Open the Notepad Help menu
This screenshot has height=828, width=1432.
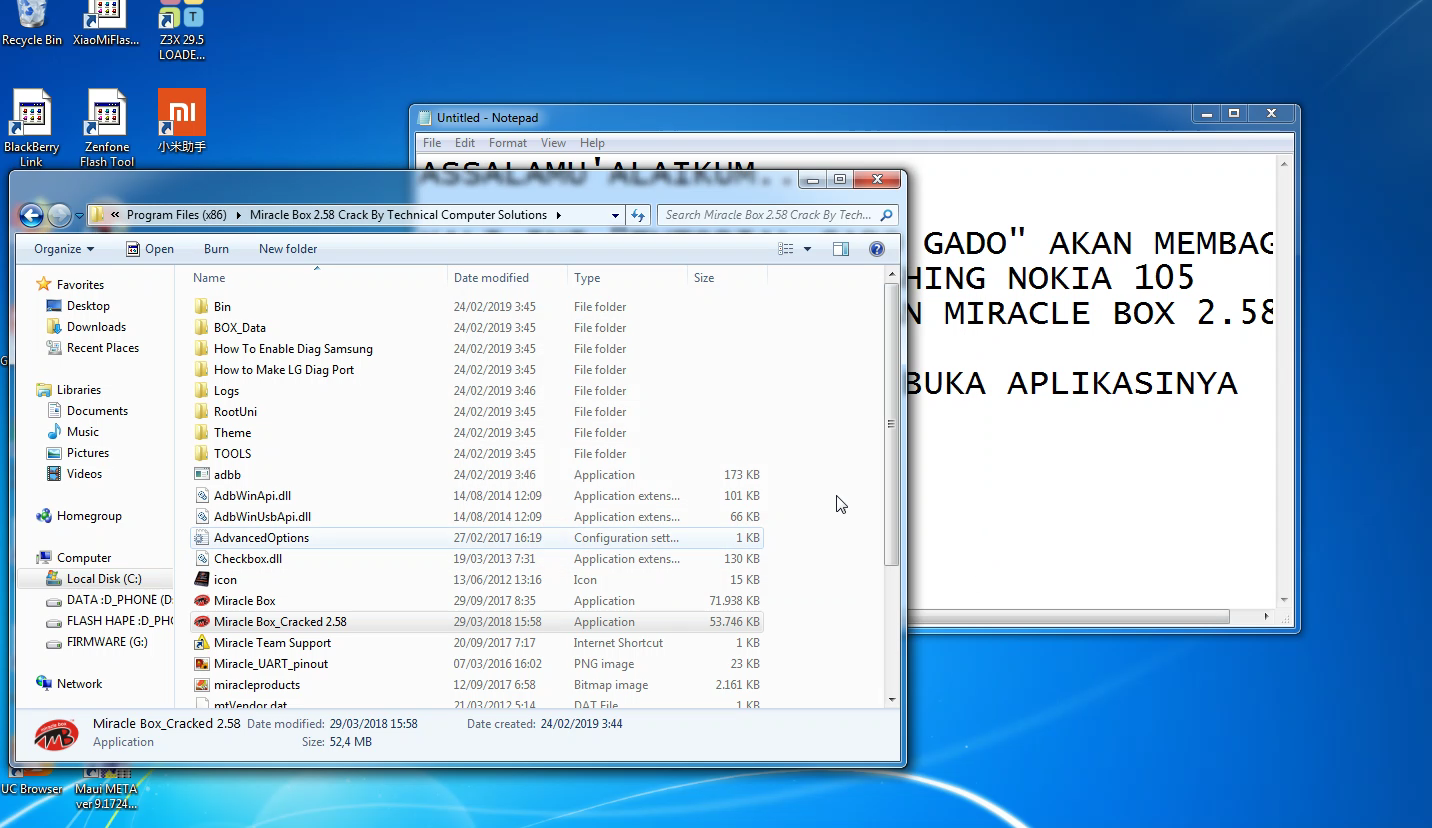[x=592, y=143]
